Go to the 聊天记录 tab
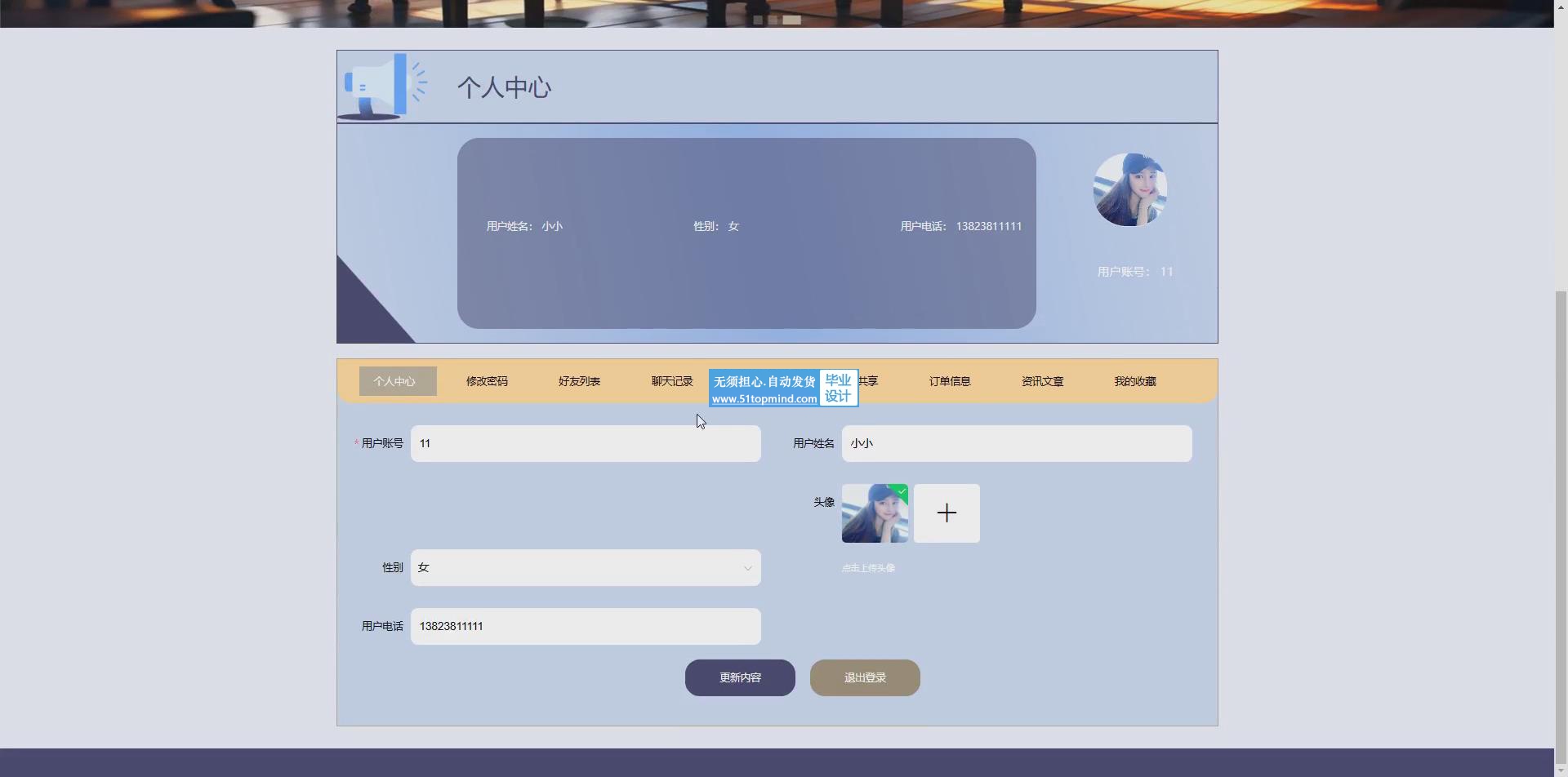Image resolution: width=1568 pixels, height=777 pixels. point(671,381)
